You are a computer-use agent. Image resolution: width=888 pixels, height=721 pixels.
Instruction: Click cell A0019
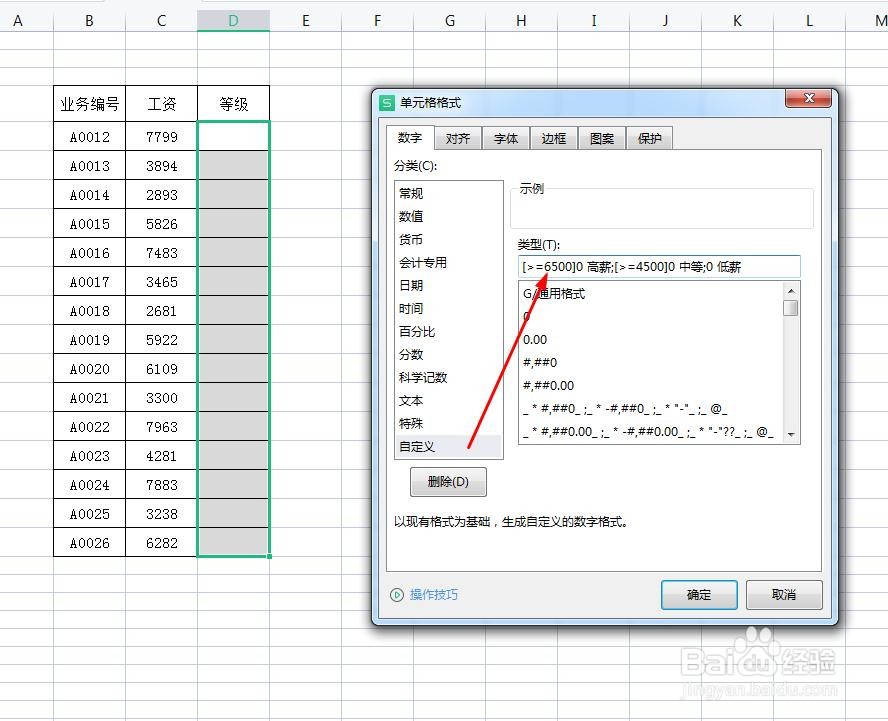89,340
